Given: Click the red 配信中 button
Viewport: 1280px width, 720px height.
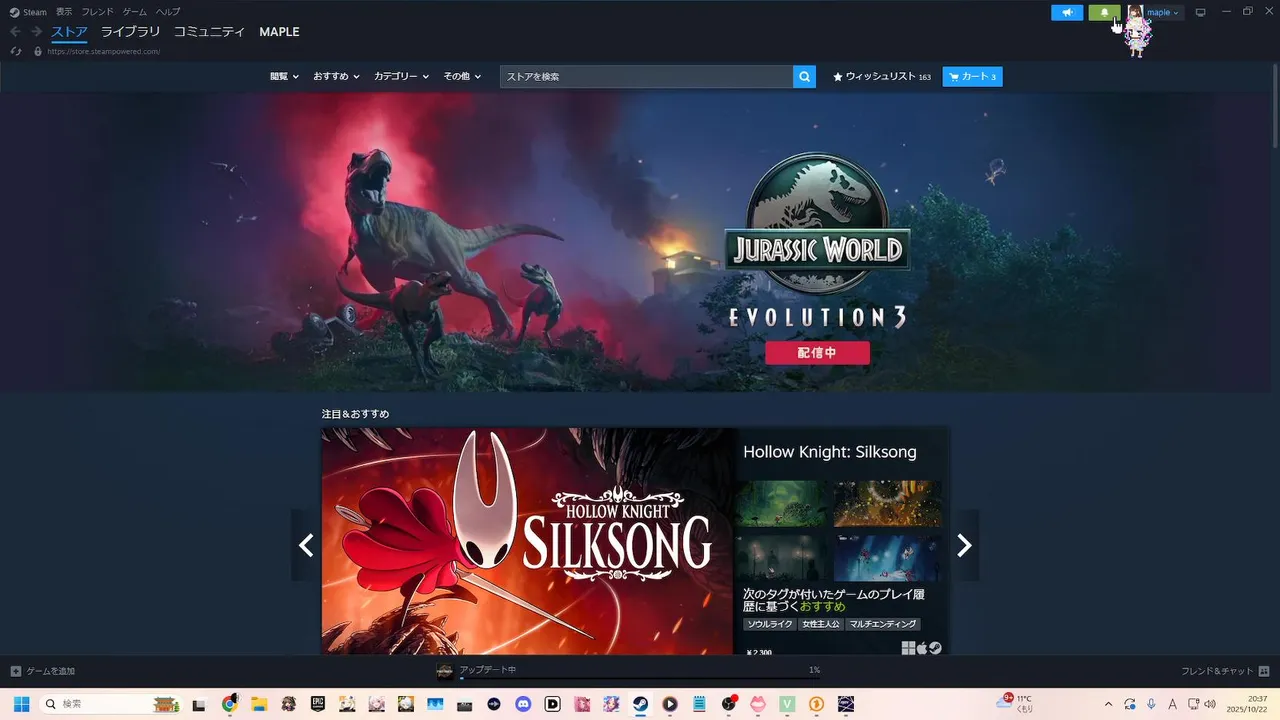Looking at the screenshot, I should 817,353.
